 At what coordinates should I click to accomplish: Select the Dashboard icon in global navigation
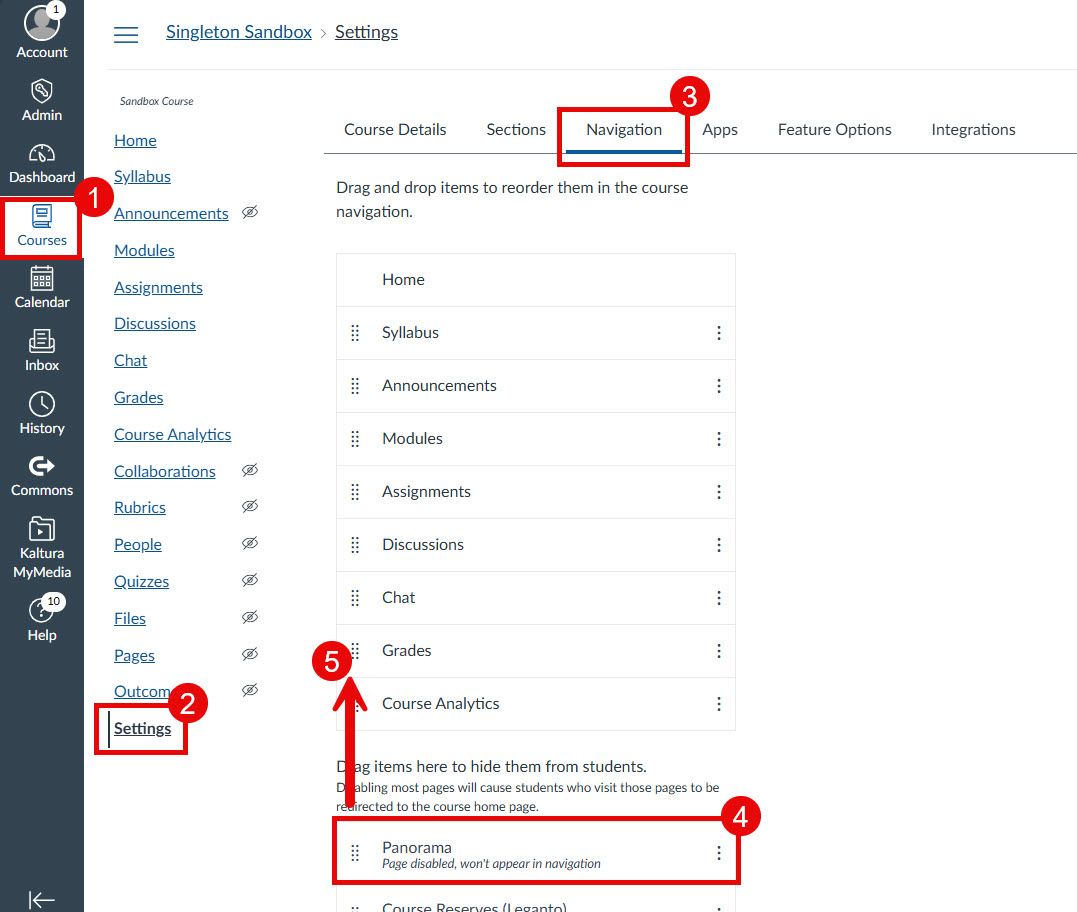pyautogui.click(x=41, y=155)
